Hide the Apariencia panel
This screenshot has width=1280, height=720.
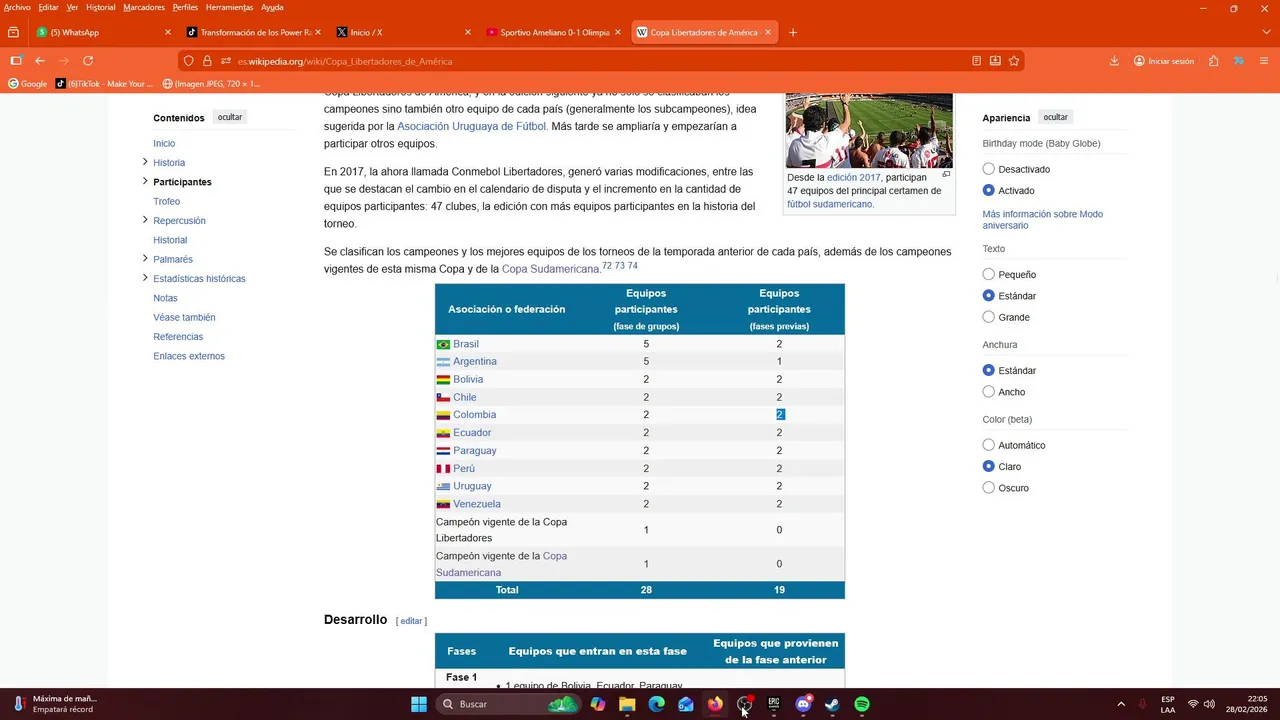point(1056,117)
